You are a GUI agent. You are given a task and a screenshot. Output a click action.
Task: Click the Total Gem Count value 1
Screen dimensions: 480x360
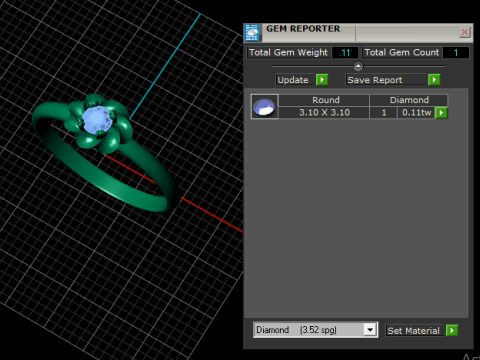tap(456, 53)
